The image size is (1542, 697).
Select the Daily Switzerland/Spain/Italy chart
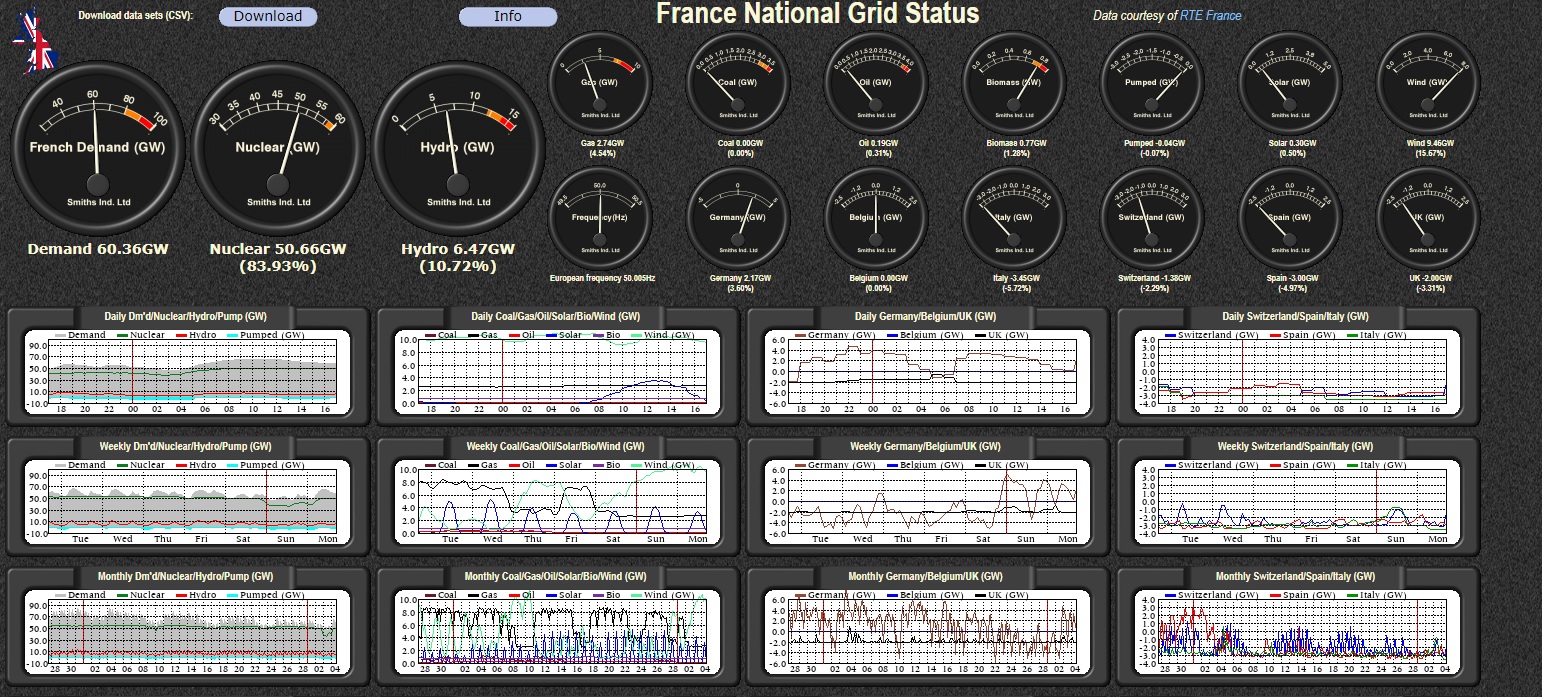click(x=1297, y=372)
